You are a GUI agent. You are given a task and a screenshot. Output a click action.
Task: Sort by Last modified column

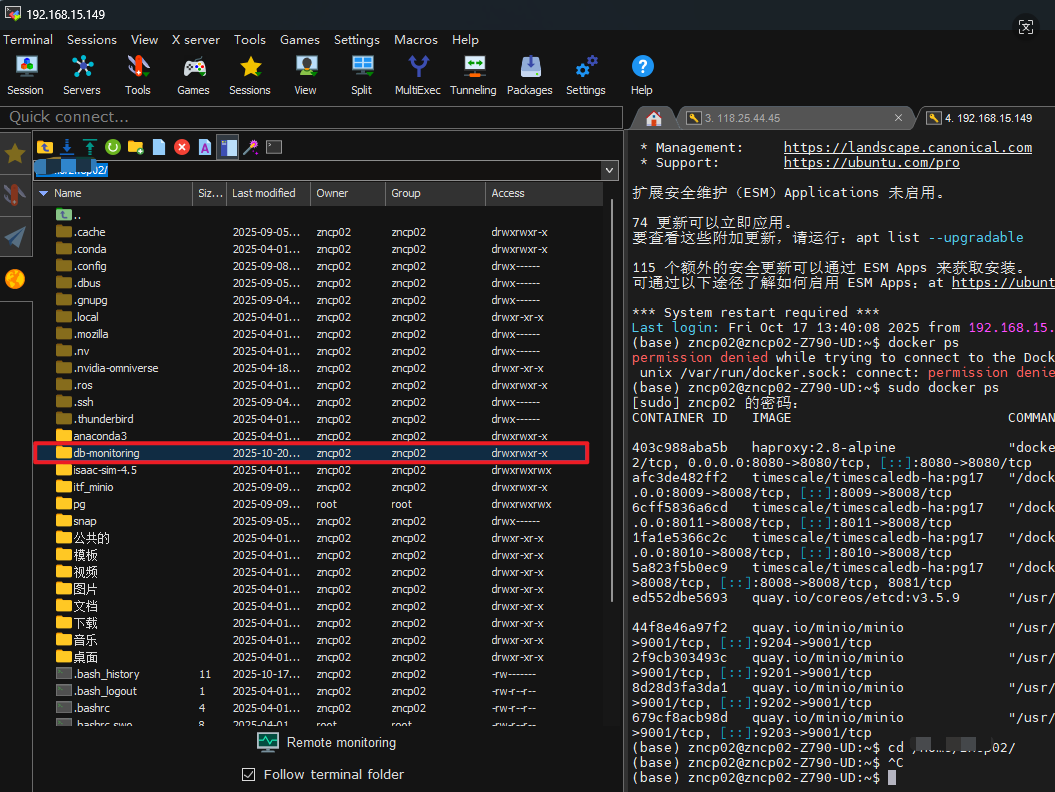pos(268,194)
